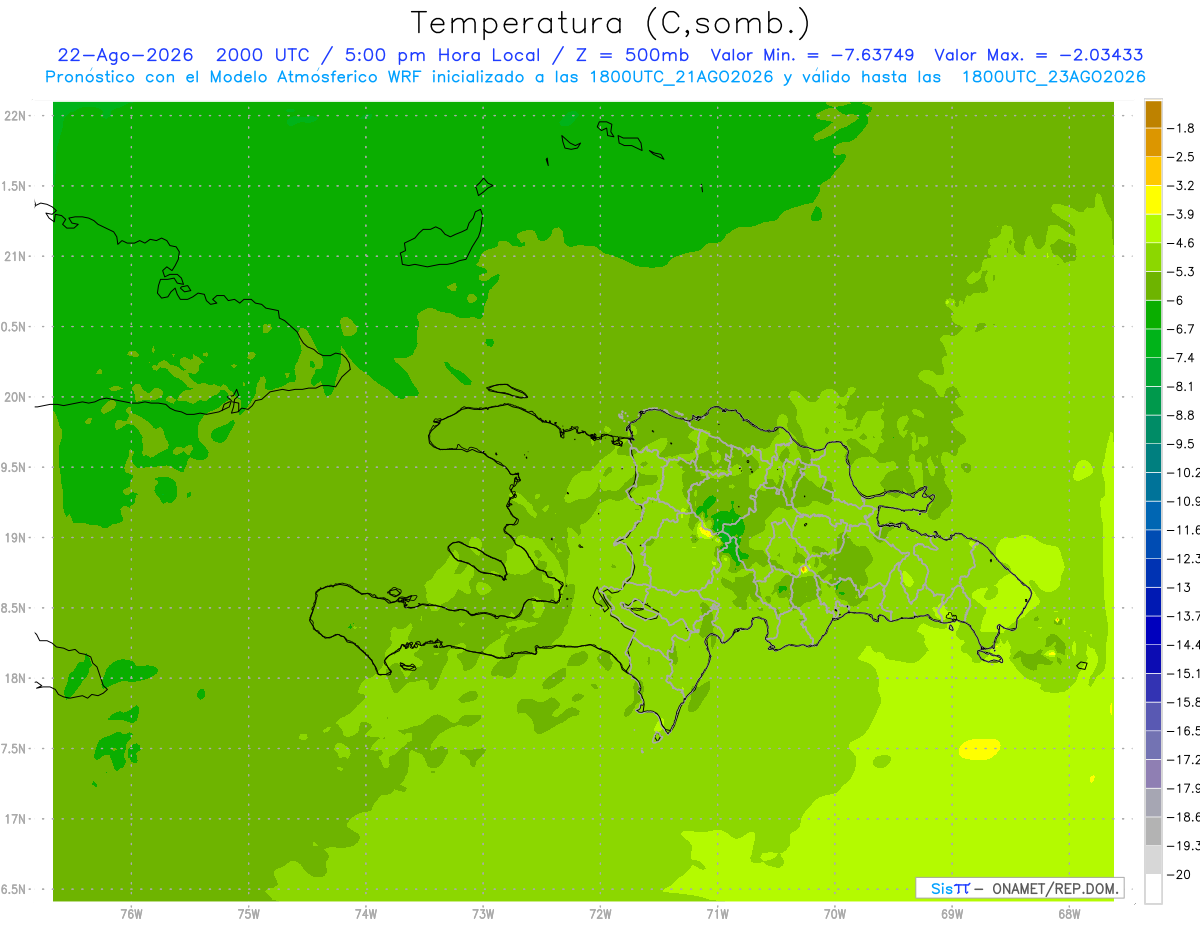Click the '76W' longitude label
The height and width of the screenshot is (927, 1200).
click(131, 914)
